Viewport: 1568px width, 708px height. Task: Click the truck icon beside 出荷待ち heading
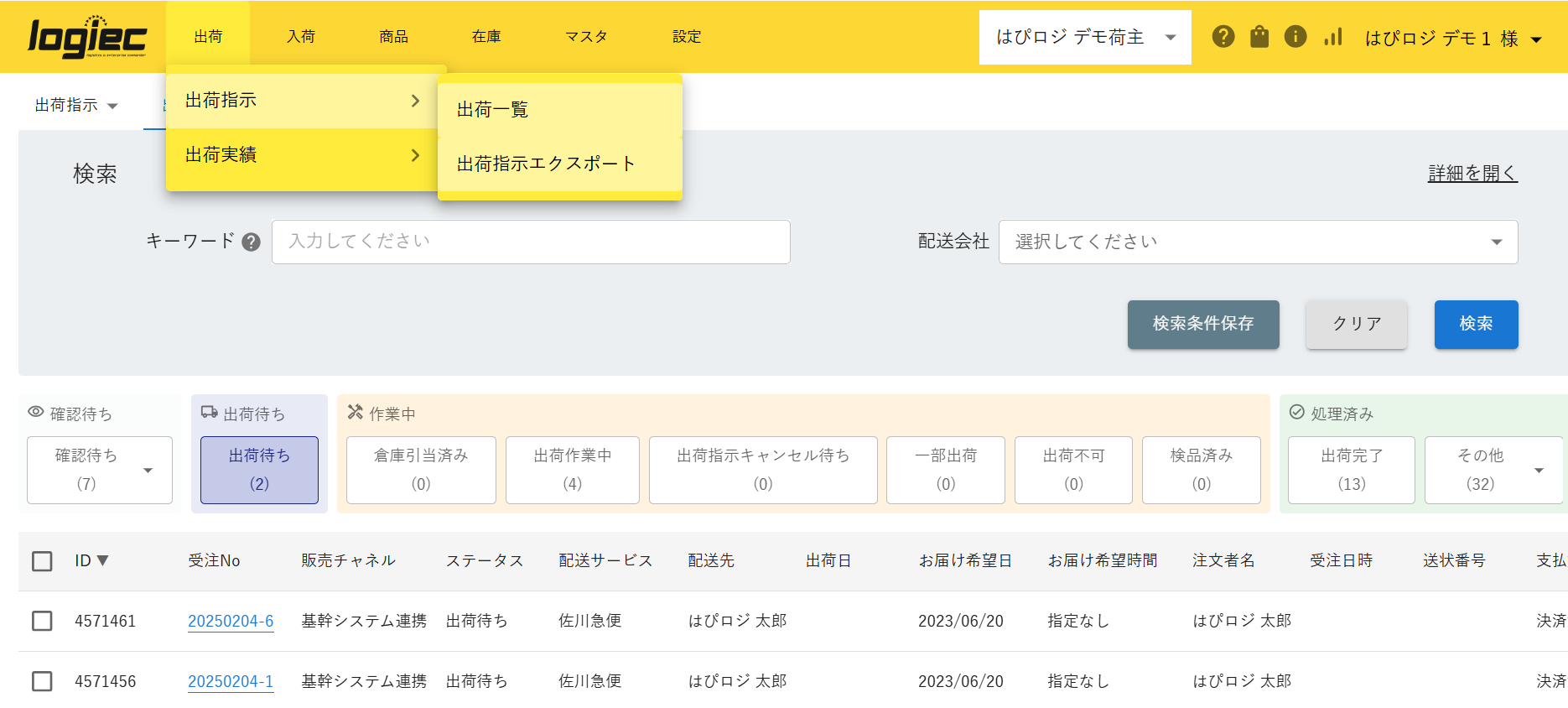pos(210,412)
